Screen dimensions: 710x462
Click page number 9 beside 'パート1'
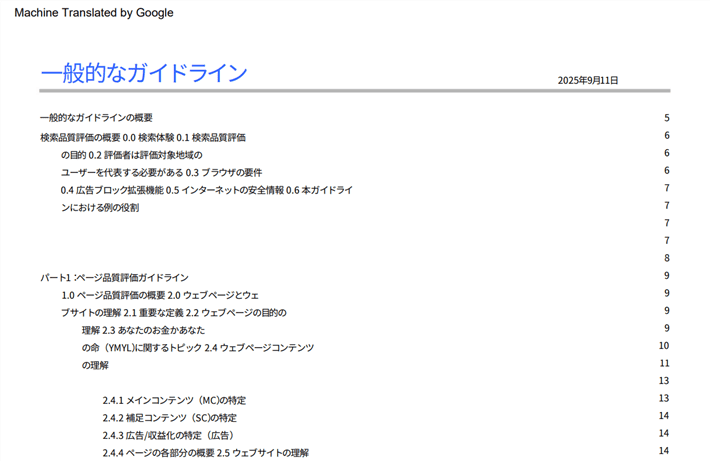click(667, 275)
